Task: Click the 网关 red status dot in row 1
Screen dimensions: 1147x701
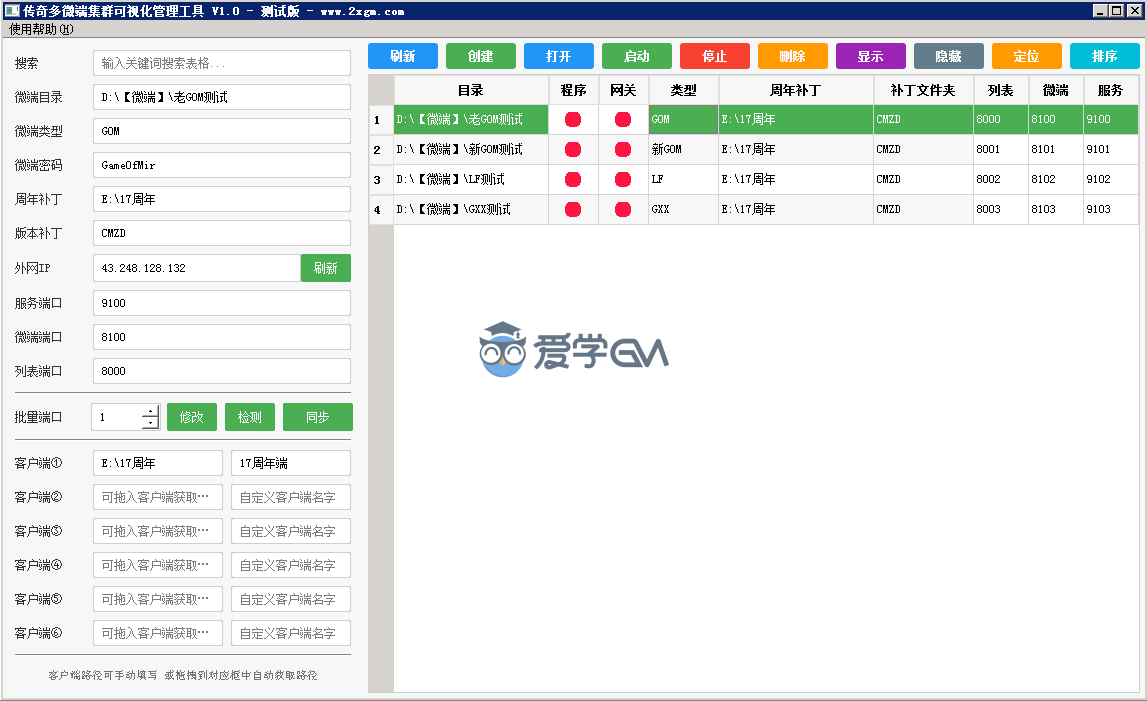Action: tap(623, 120)
